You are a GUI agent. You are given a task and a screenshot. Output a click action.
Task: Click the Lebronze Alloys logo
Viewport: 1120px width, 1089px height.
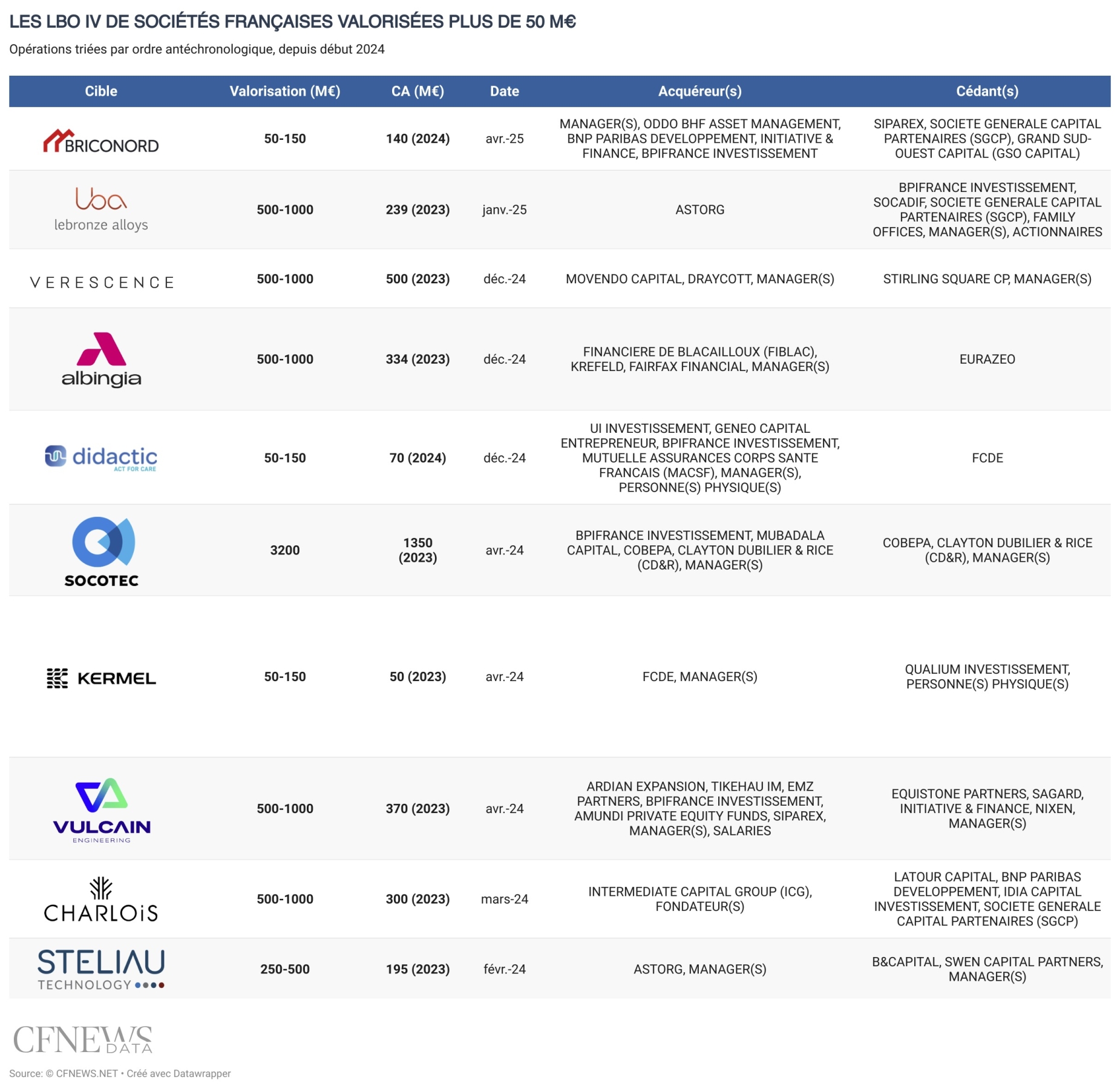coord(101,209)
